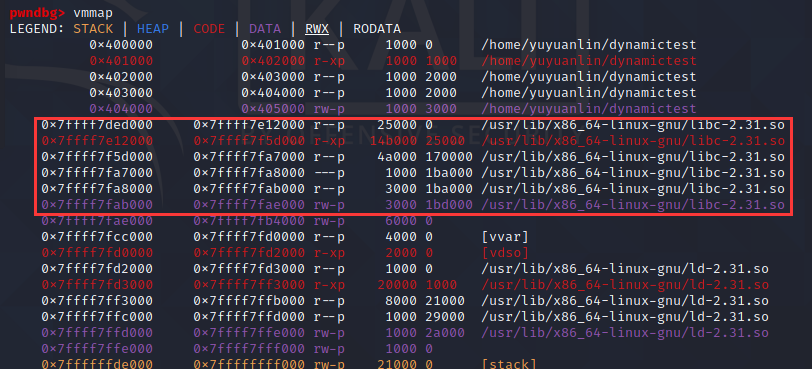The width and height of the screenshot is (812, 369).
Task: Click offset value 170000 in libc row
Action: point(449,157)
